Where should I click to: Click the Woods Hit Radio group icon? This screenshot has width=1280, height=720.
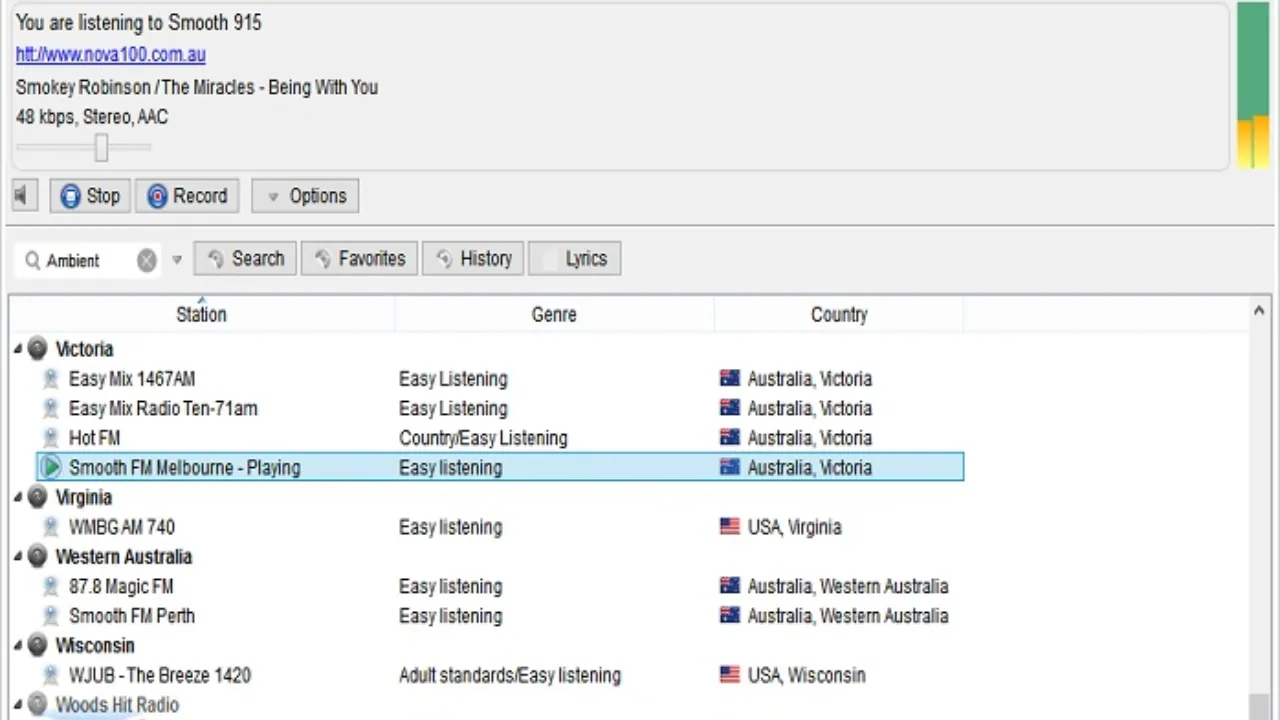coord(38,705)
